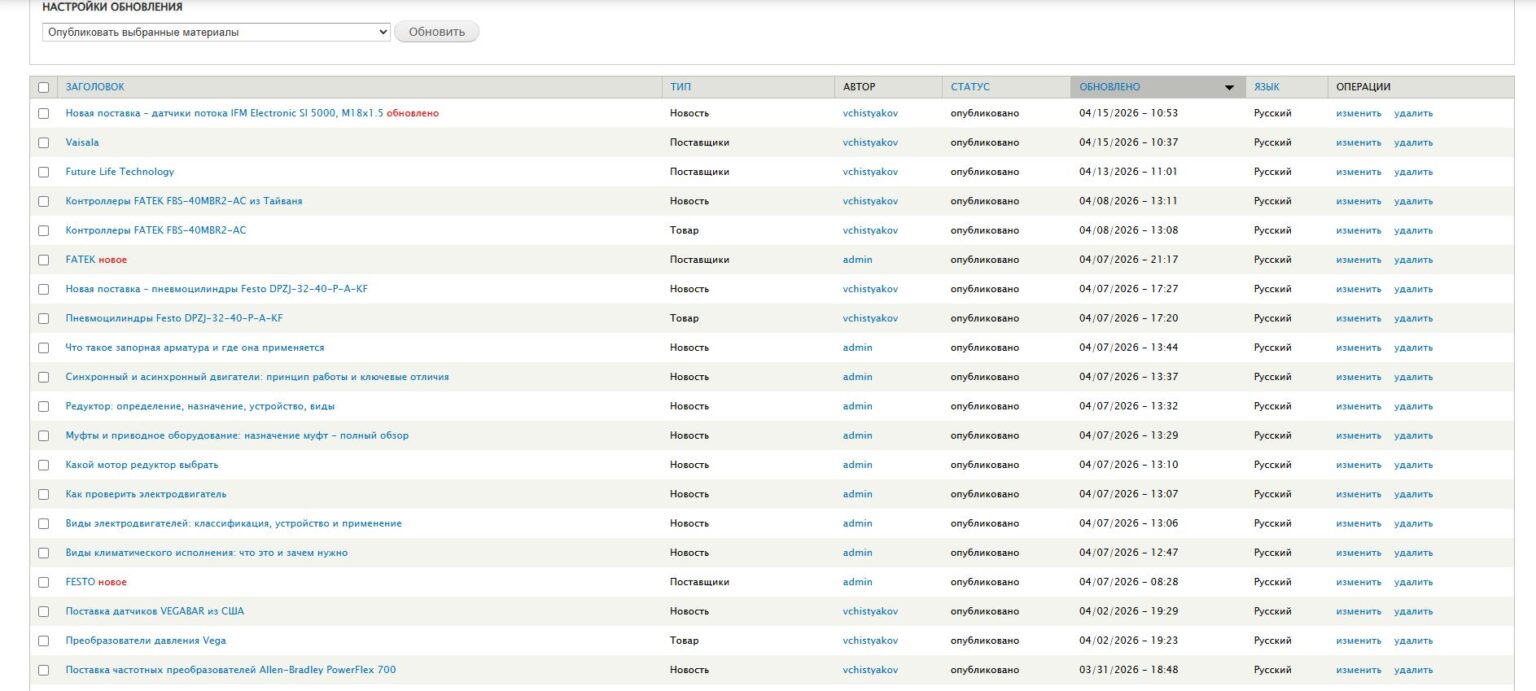This screenshot has width=1536, height=691.
Task: Open author admin in the FATEK supplier row
Action: tap(857, 259)
